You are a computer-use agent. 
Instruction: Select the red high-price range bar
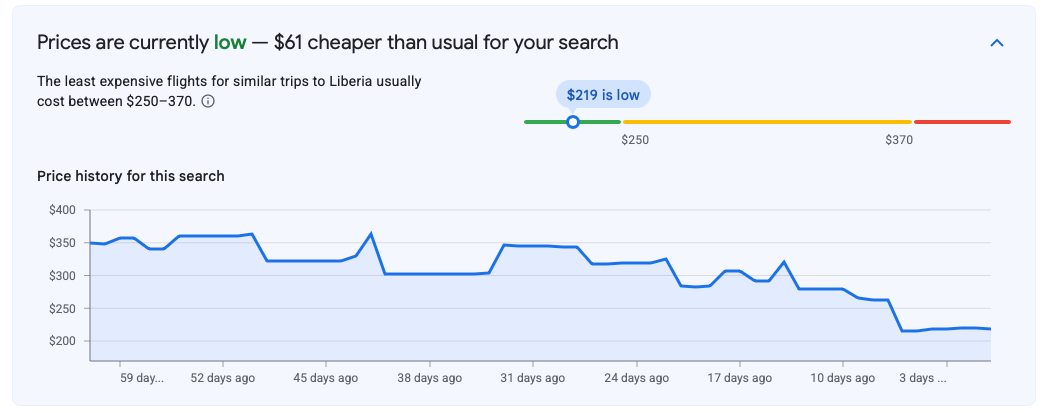pos(962,122)
